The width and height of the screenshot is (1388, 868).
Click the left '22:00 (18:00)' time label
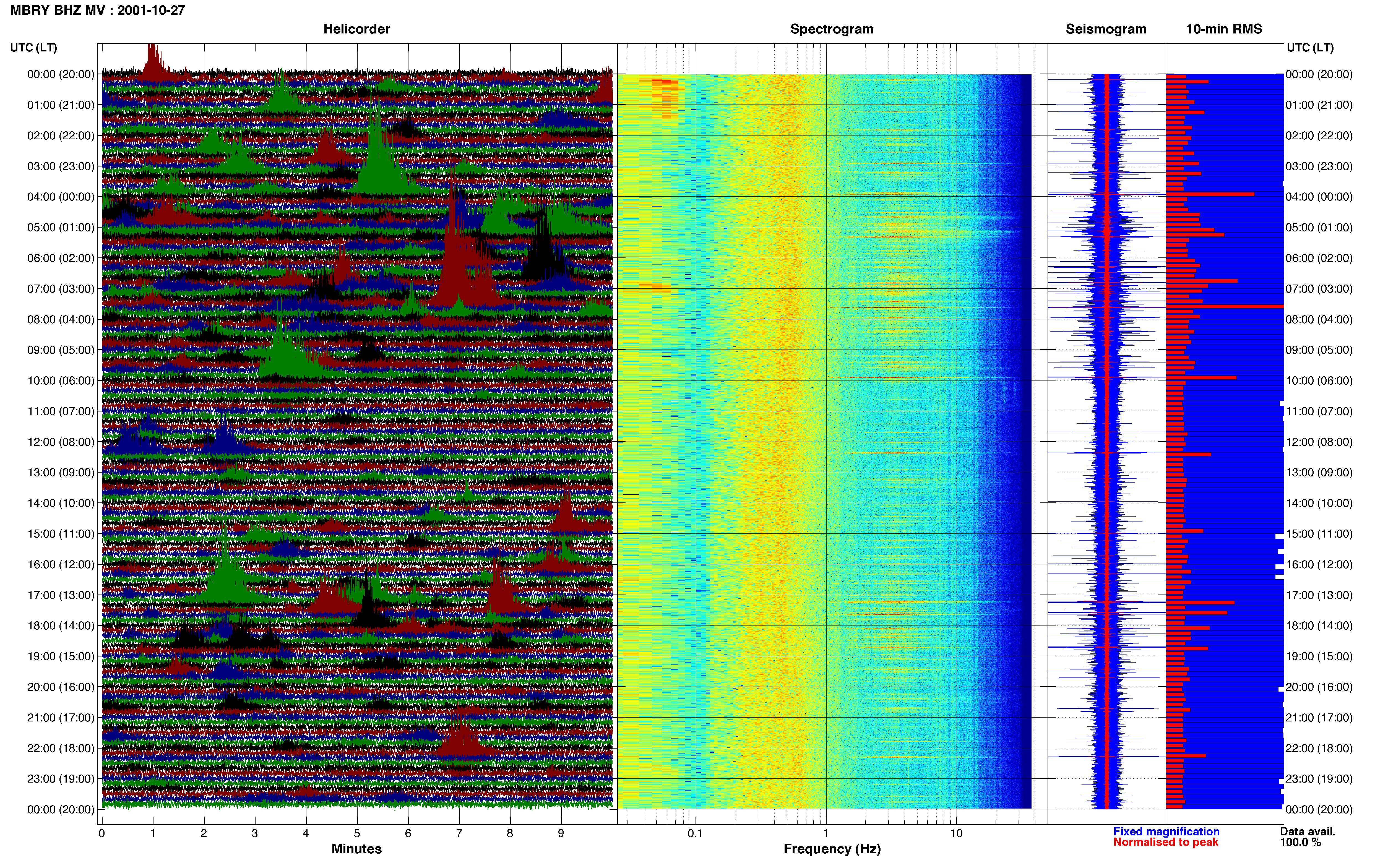coord(61,749)
